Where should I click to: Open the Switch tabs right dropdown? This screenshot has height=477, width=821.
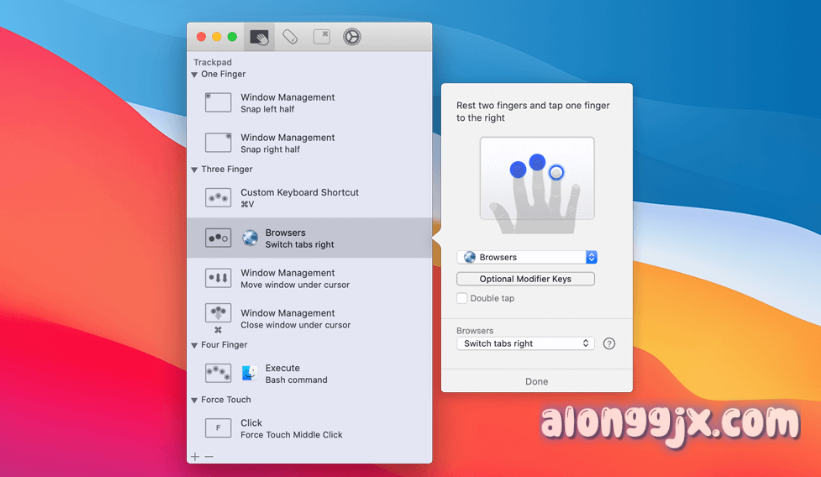[x=525, y=343]
